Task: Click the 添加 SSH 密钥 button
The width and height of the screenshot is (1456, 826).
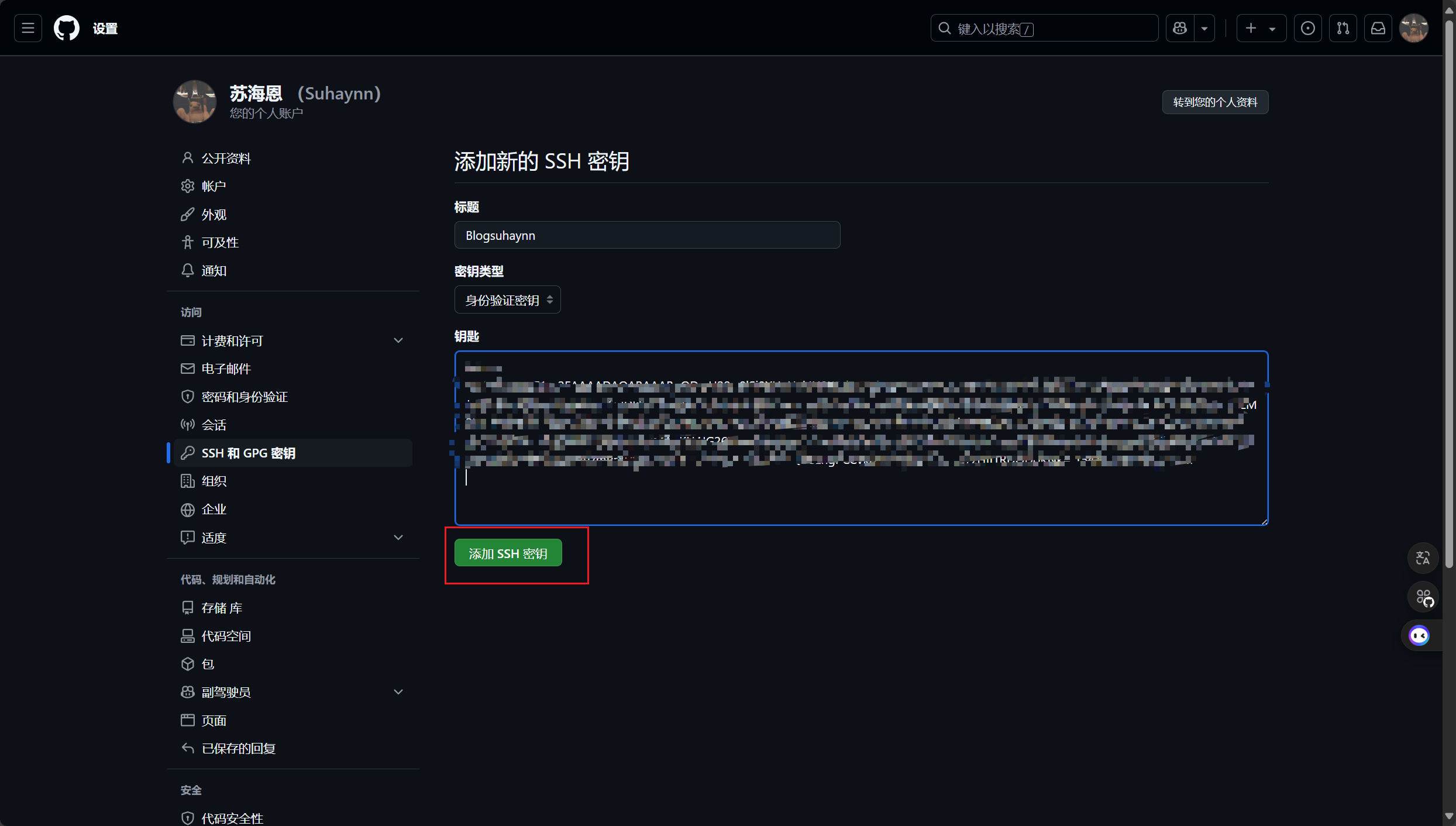Action: click(x=508, y=553)
